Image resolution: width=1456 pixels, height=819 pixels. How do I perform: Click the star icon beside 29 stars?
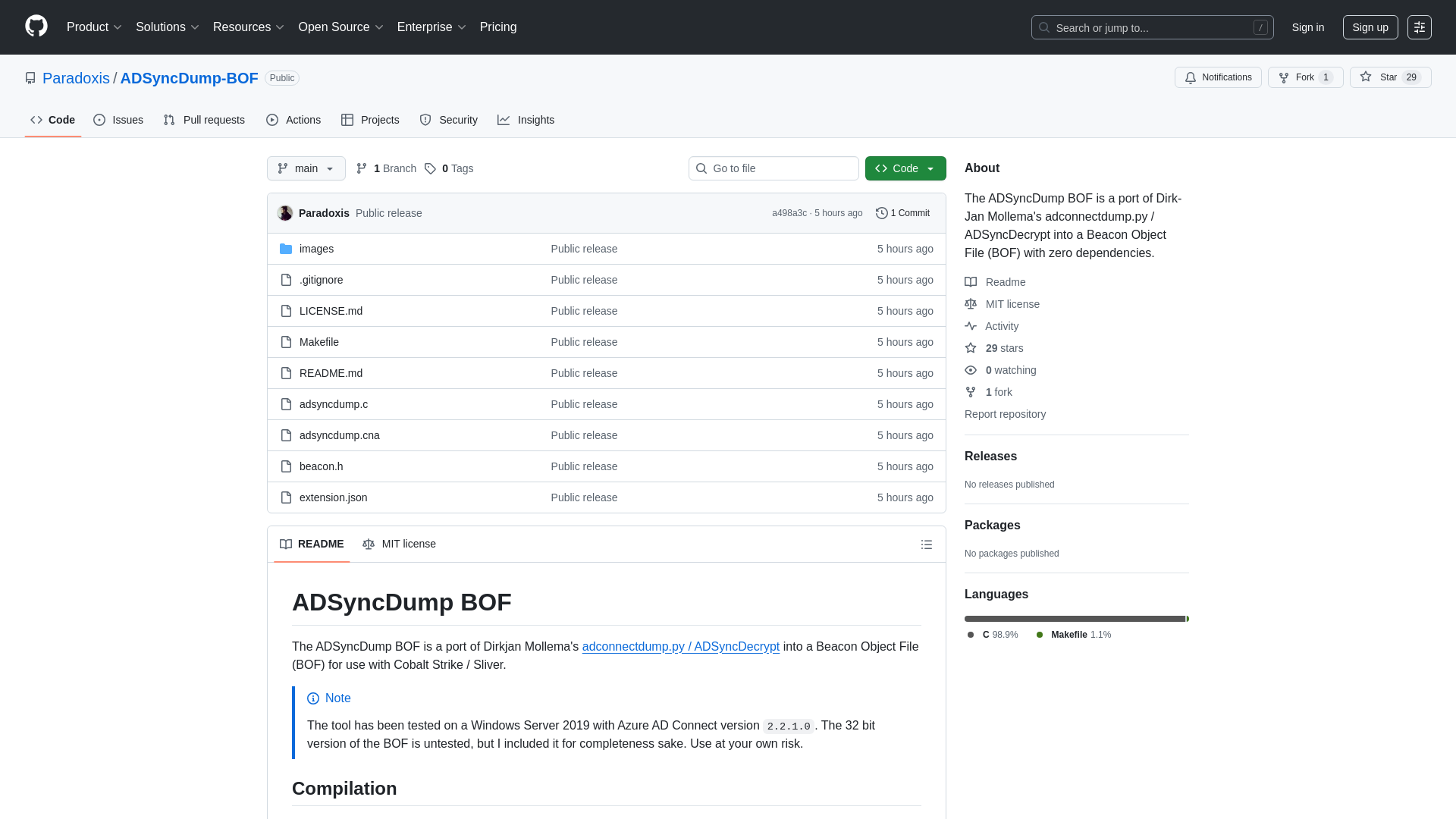pos(971,348)
